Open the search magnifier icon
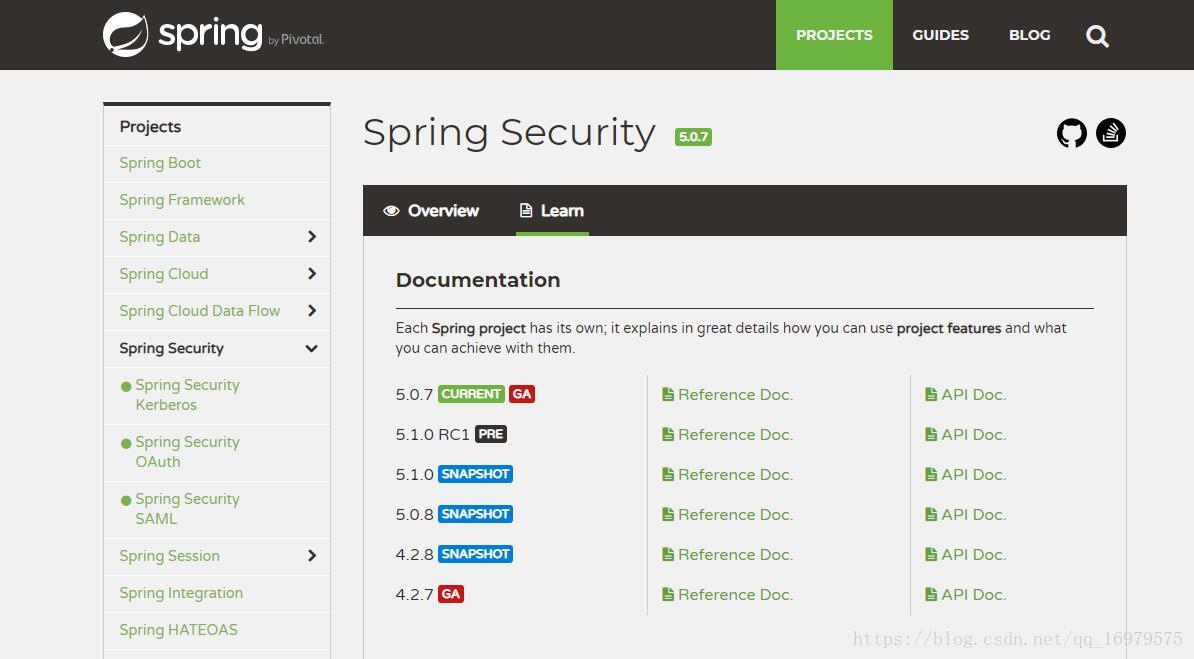The width and height of the screenshot is (1194, 659). [1097, 36]
